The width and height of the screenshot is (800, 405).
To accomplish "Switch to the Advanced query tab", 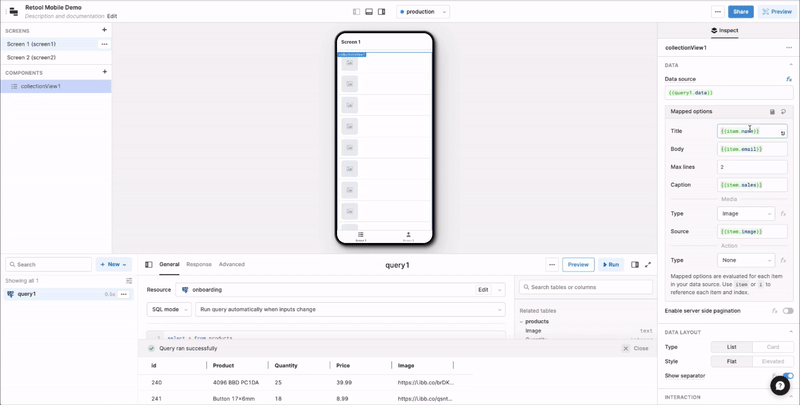I will (231, 264).
